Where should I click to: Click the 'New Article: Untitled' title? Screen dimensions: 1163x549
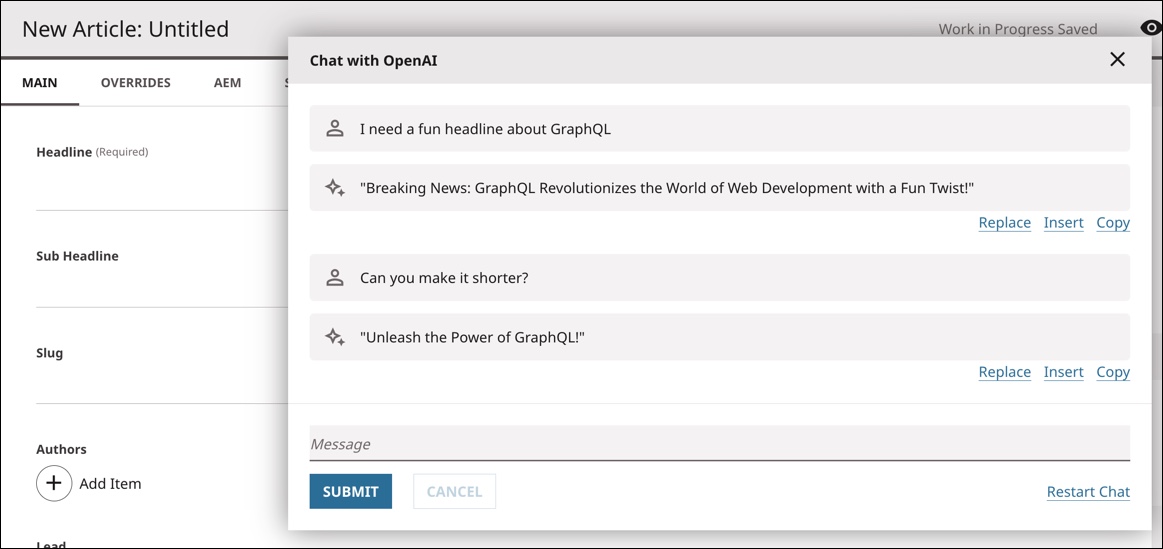click(125, 29)
